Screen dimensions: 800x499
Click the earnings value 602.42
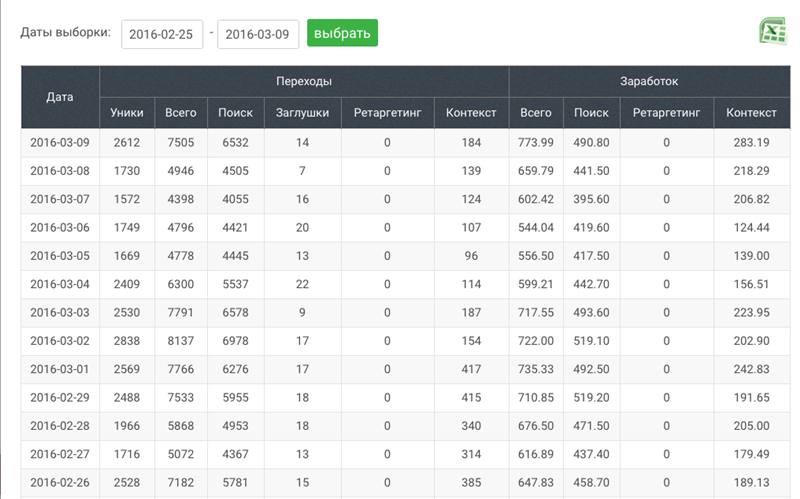pyautogui.click(x=536, y=199)
